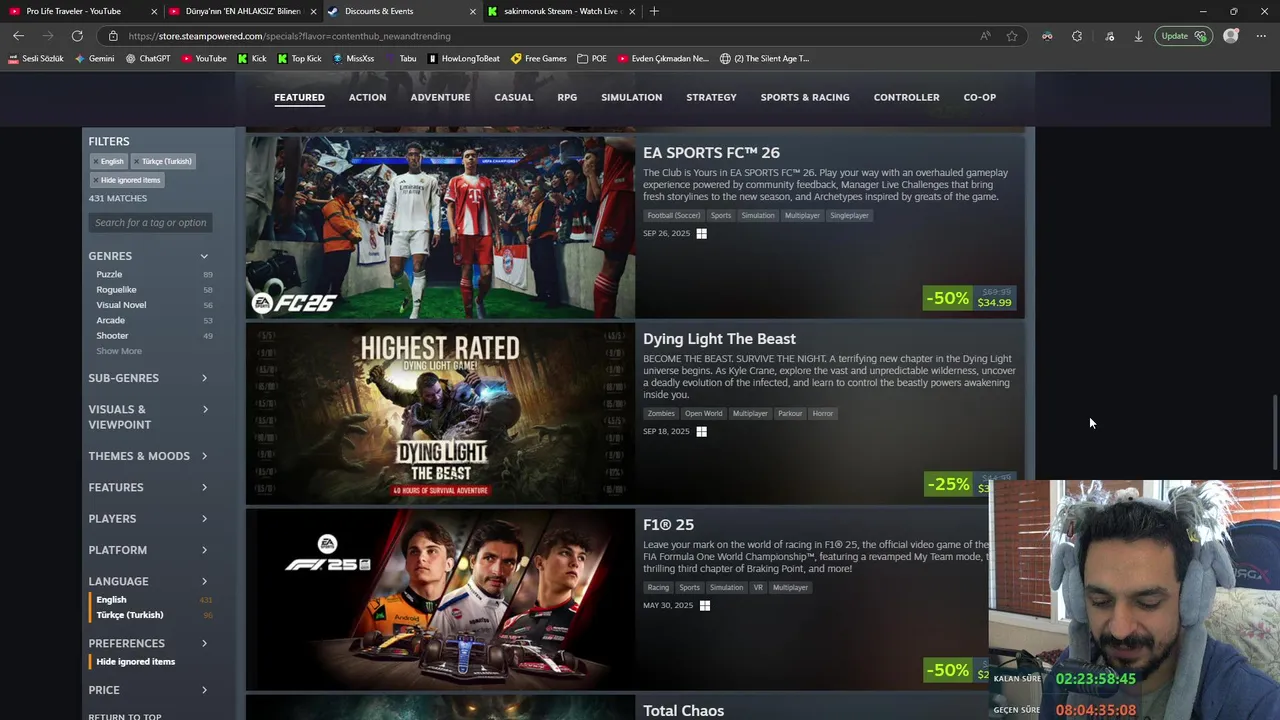Image resolution: width=1280 pixels, height=720 pixels.
Task: Expand the PLAYERS filter section
Action: click(150, 519)
